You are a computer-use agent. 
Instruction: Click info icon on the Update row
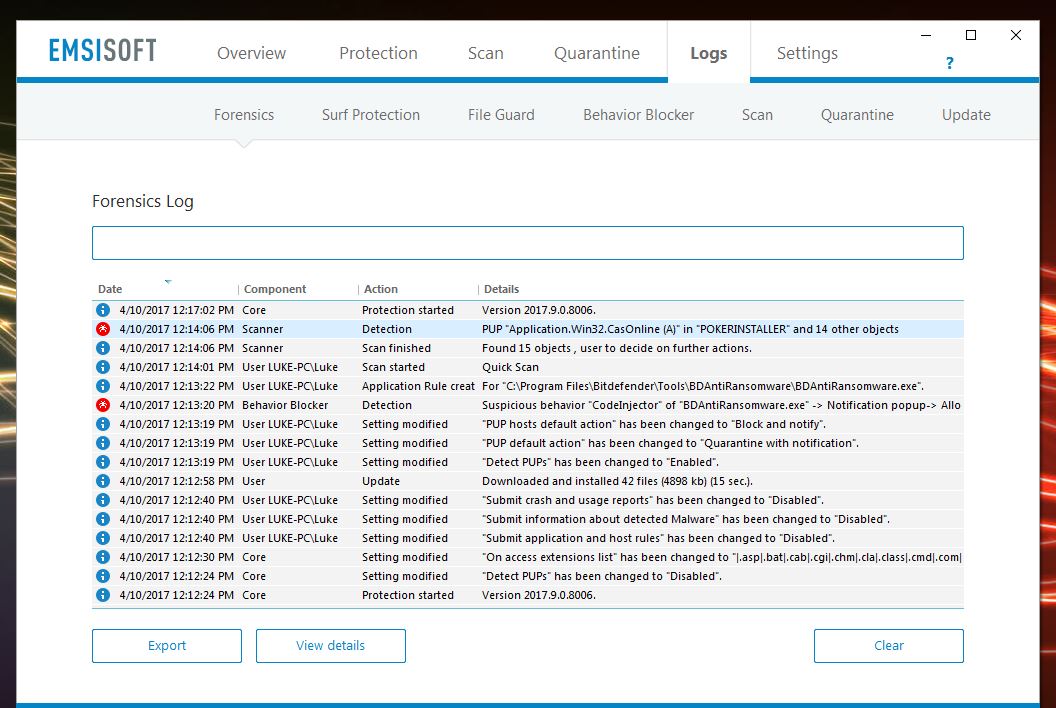pos(102,481)
